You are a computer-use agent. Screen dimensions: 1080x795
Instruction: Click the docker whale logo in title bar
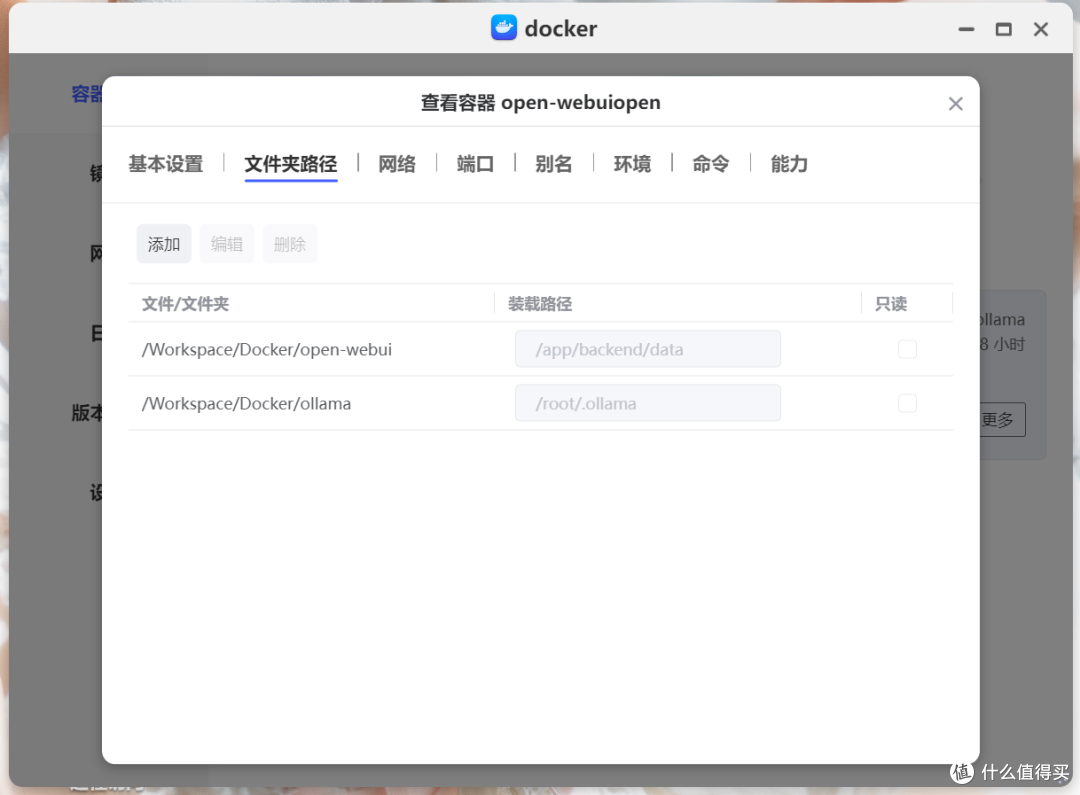504,28
